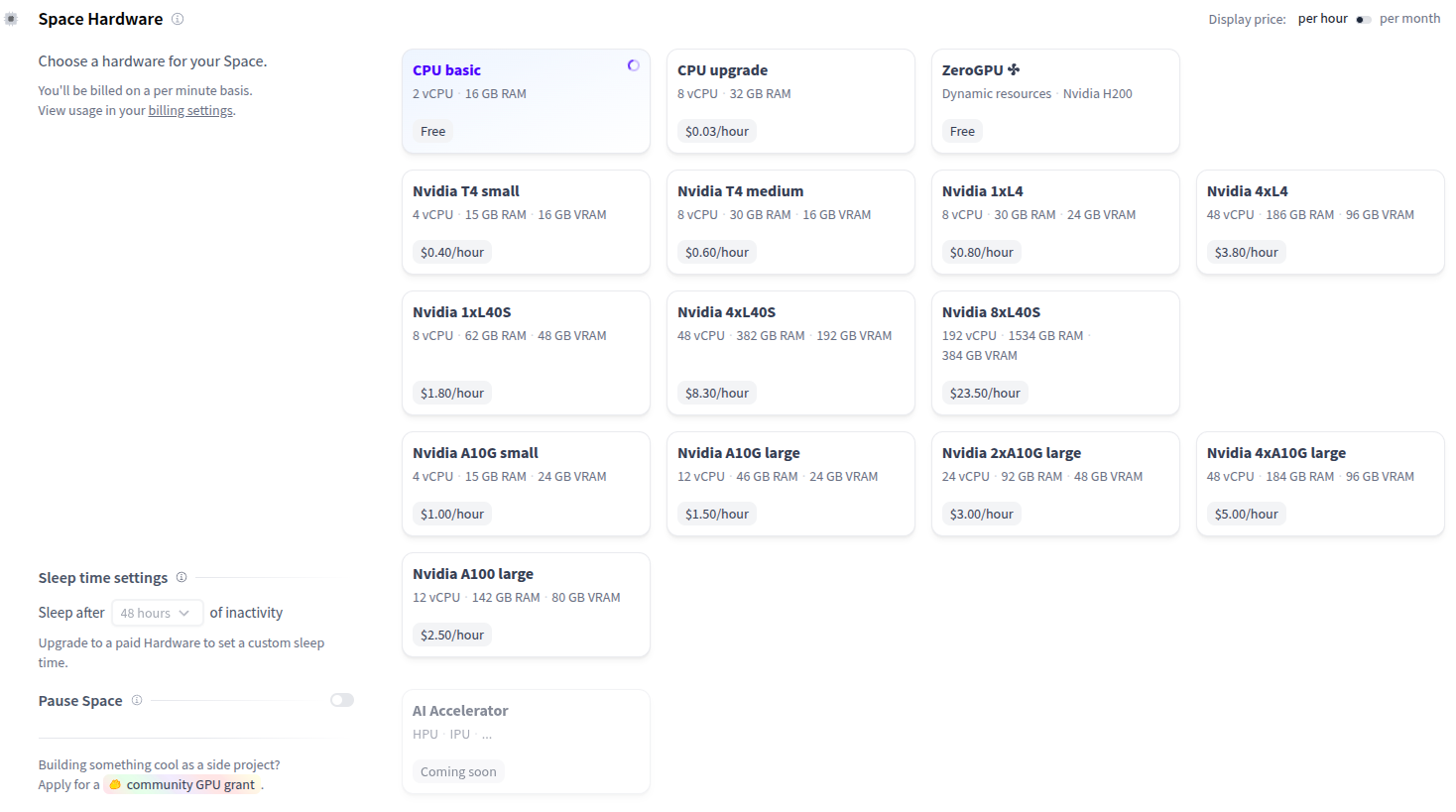Select the Nvidia T4 small hardware card
Viewport: 1456px width, 812px height.
coord(526,221)
